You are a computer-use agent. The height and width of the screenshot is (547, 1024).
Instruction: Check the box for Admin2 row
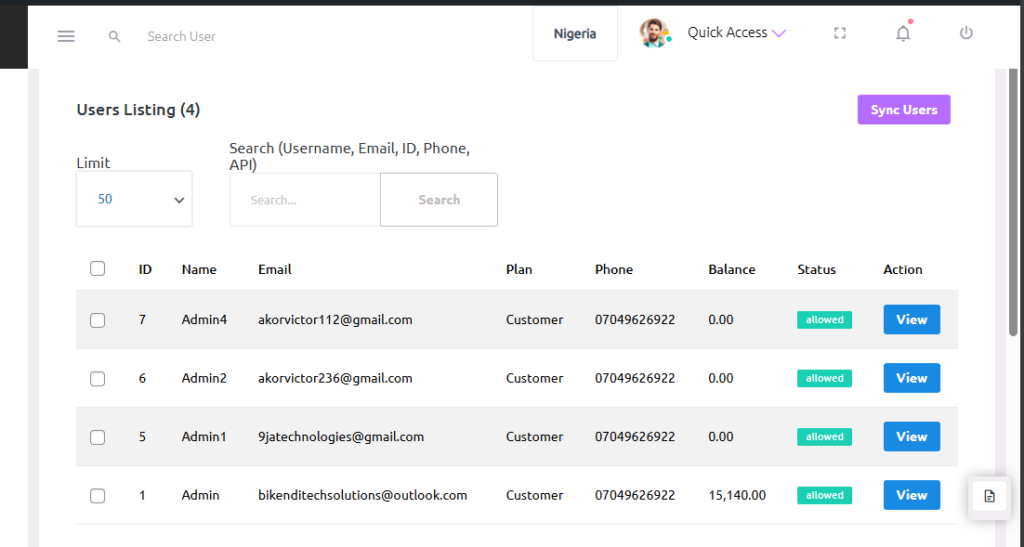97,379
